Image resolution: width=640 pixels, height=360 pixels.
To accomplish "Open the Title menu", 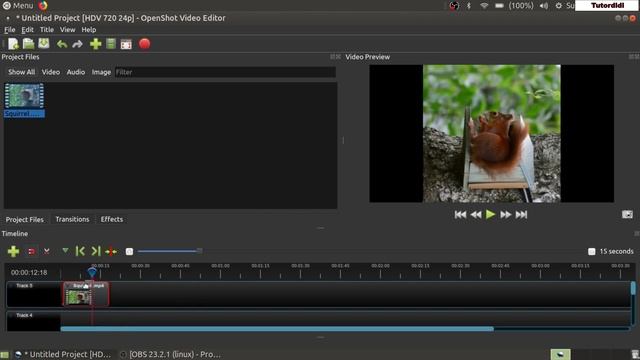I will [x=47, y=30].
